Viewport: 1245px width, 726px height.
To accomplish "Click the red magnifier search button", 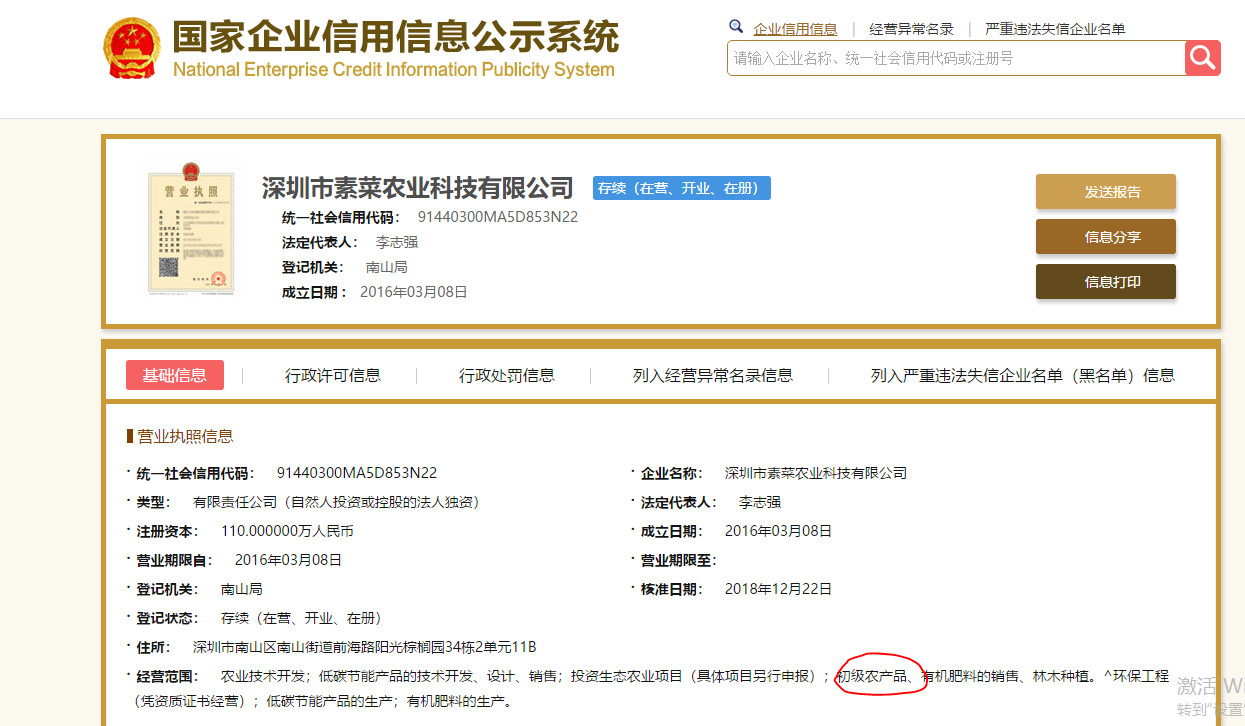I will click(x=1203, y=58).
